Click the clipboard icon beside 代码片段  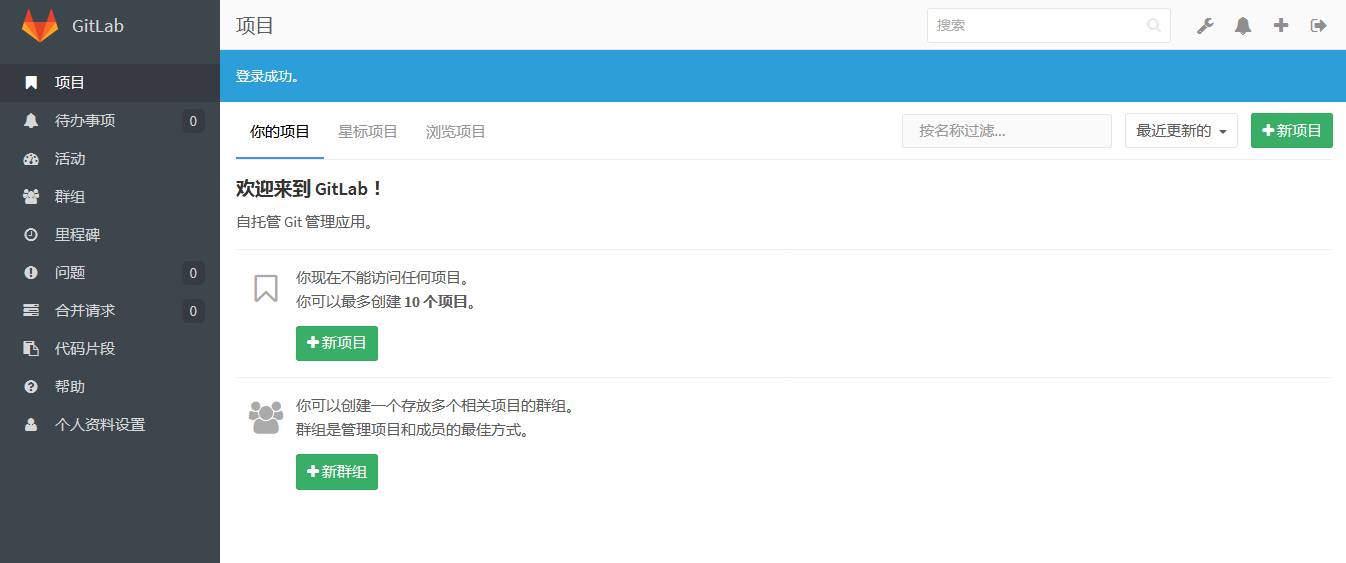coord(31,349)
